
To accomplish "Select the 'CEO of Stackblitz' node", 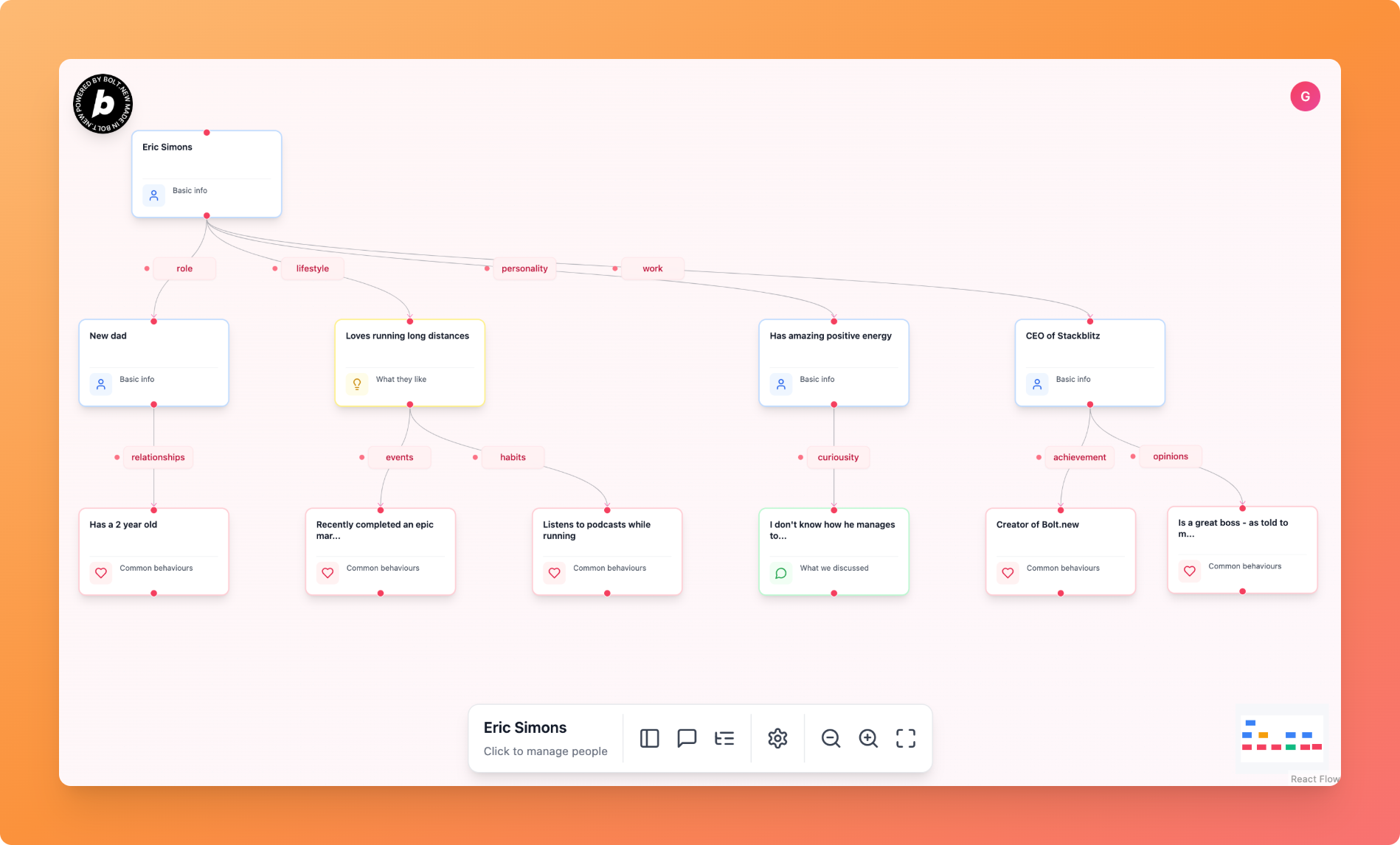I will click(x=1089, y=361).
